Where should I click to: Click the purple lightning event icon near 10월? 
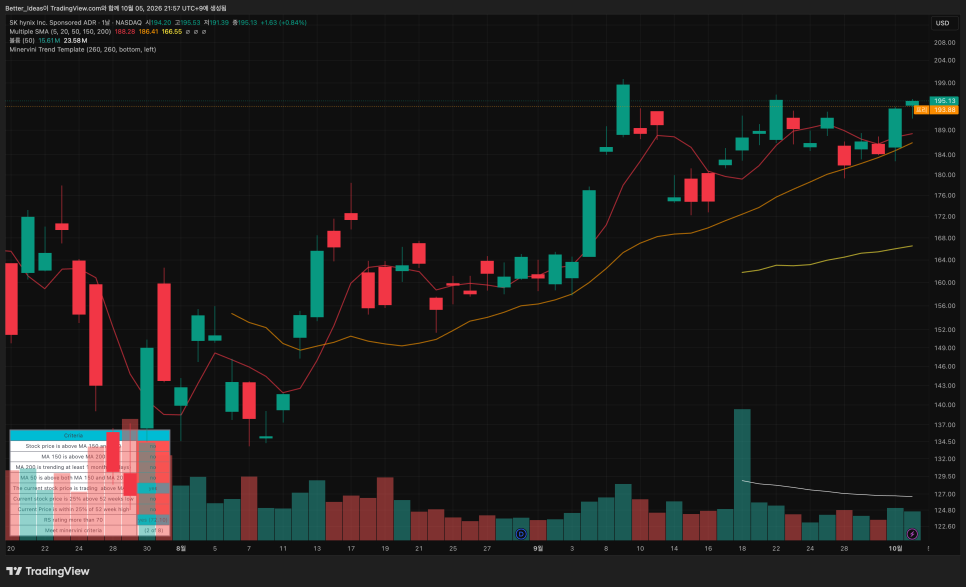coord(912,534)
